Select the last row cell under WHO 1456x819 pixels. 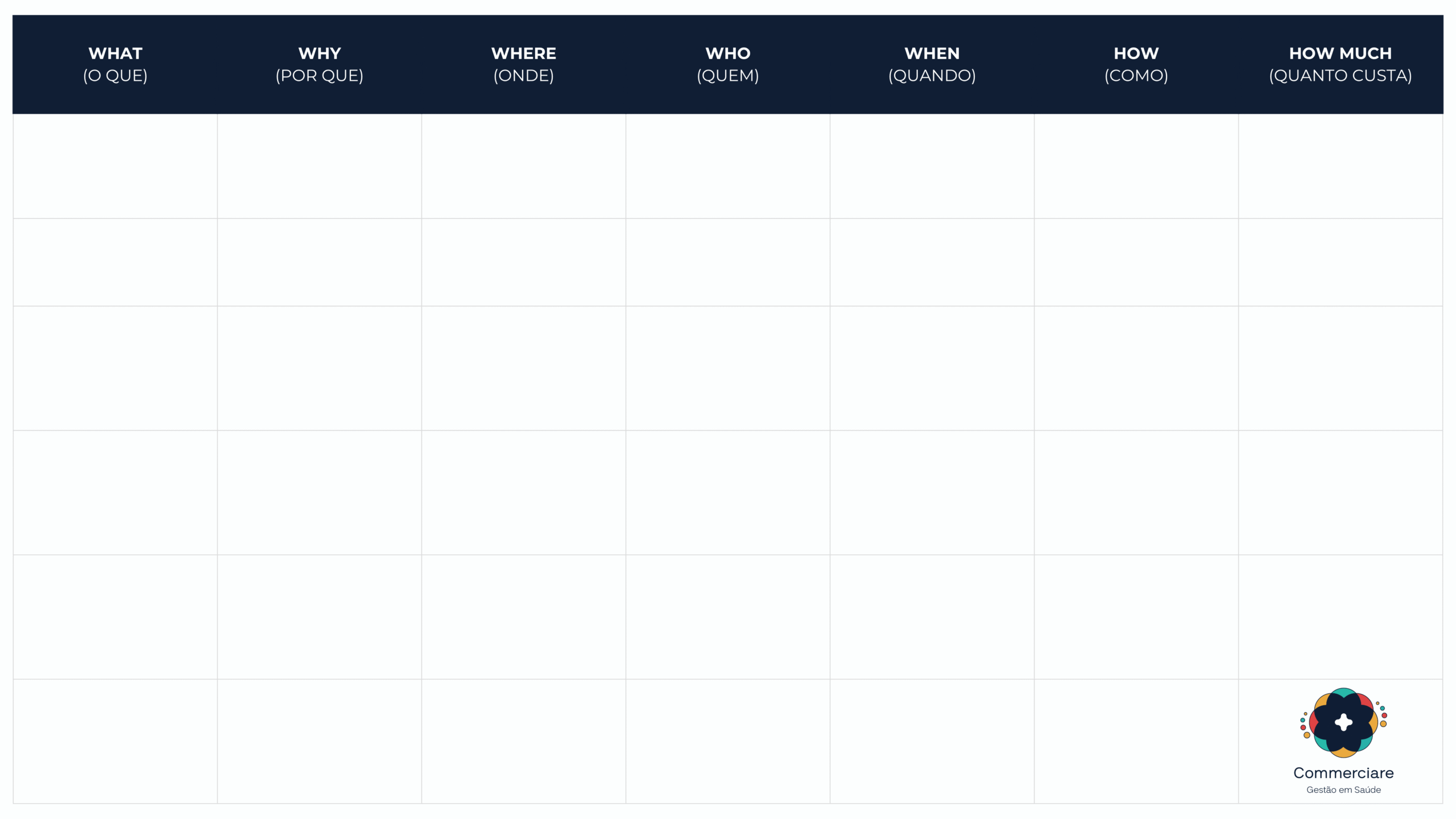[728, 741]
